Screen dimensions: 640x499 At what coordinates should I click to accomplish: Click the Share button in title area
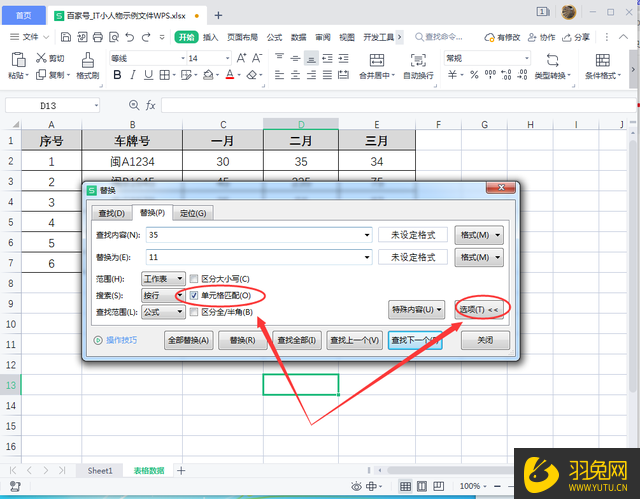point(576,37)
